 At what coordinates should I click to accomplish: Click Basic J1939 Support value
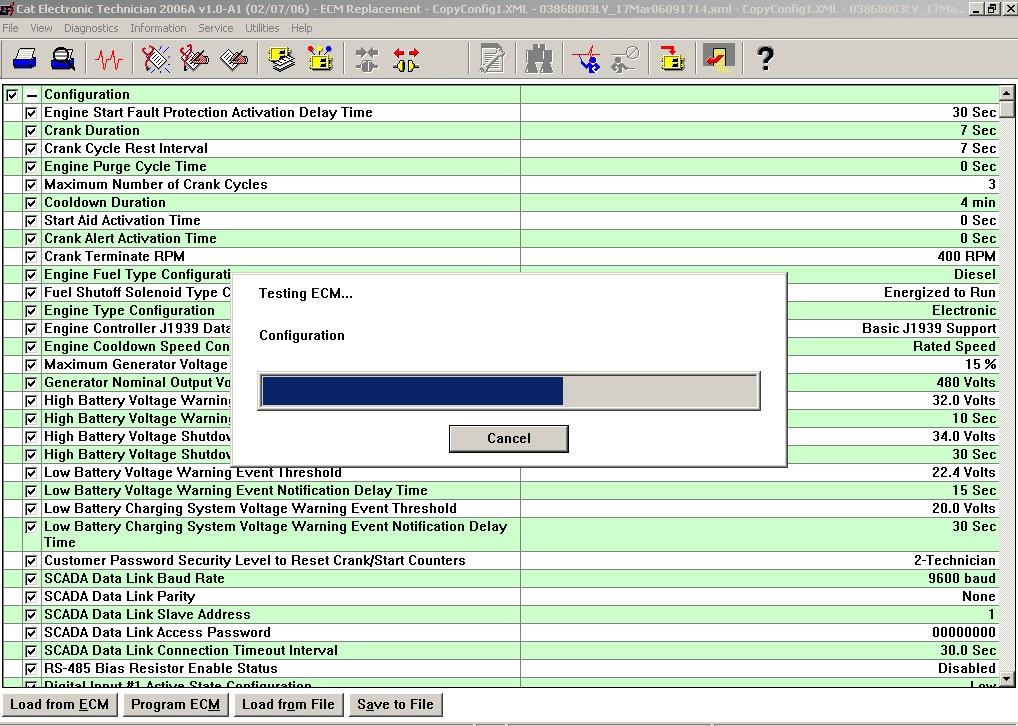pyautogui.click(x=928, y=329)
